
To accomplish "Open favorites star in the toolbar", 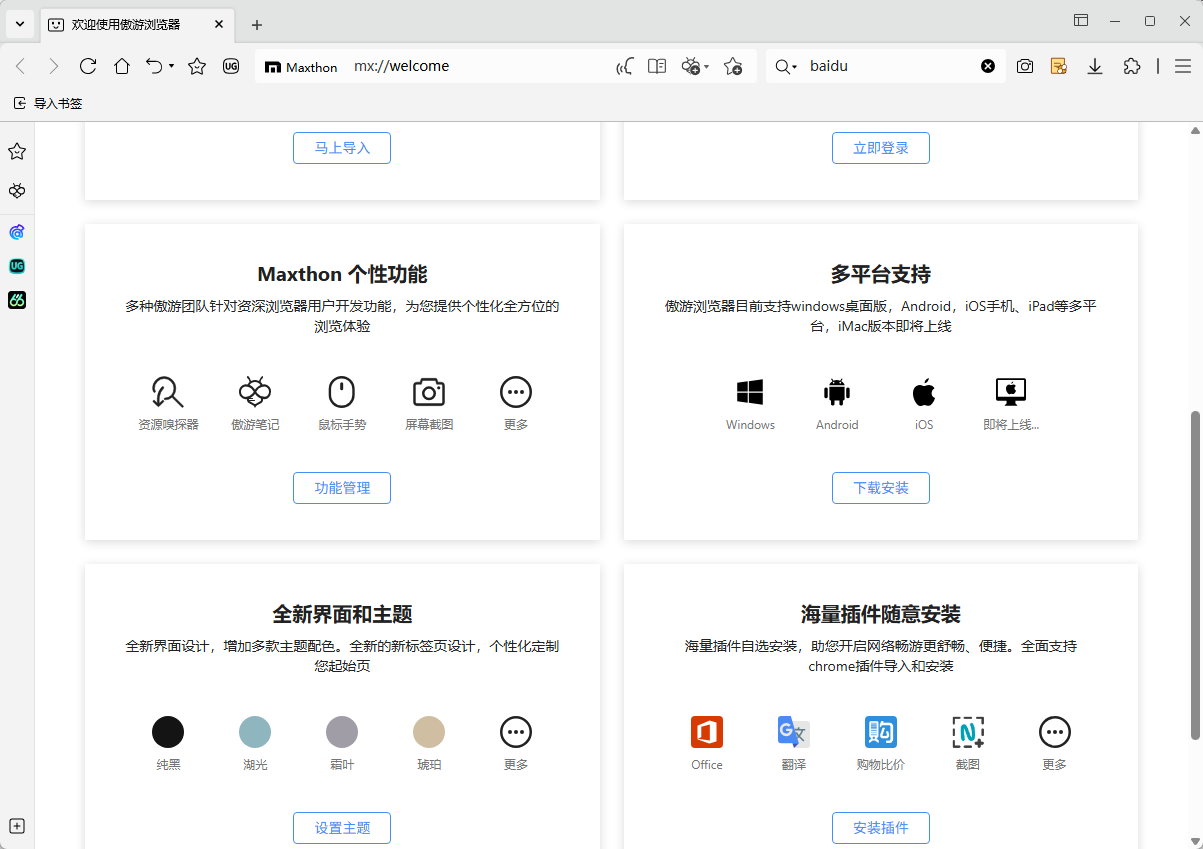I will [x=197, y=66].
